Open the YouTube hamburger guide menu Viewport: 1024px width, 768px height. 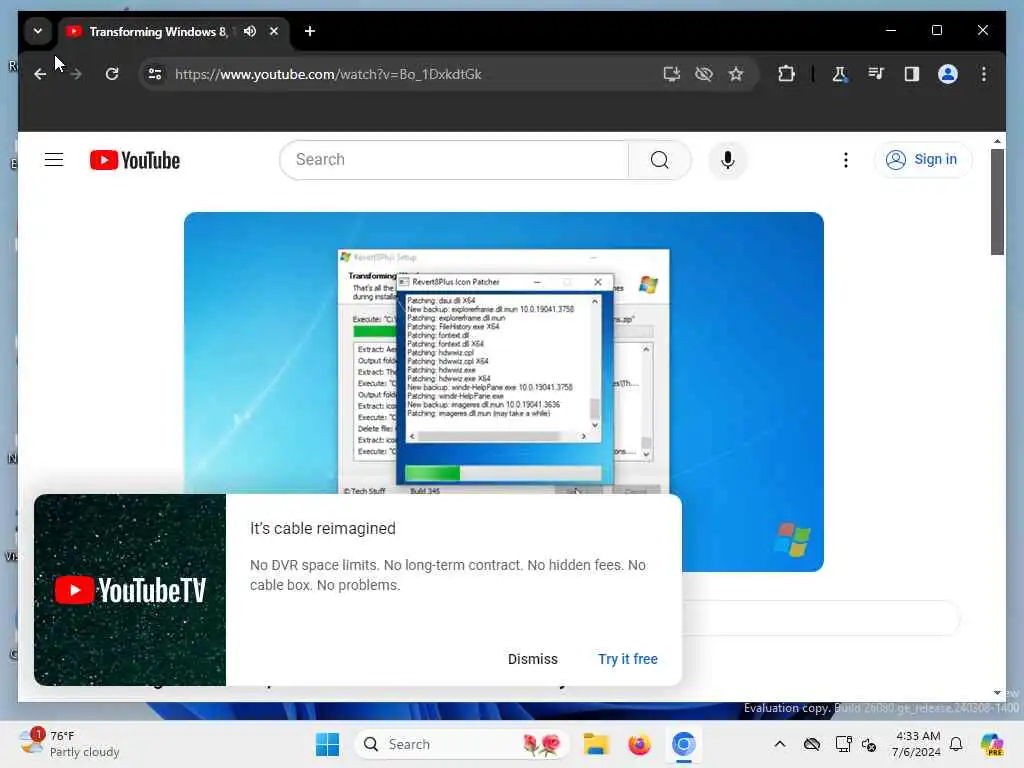[54, 160]
